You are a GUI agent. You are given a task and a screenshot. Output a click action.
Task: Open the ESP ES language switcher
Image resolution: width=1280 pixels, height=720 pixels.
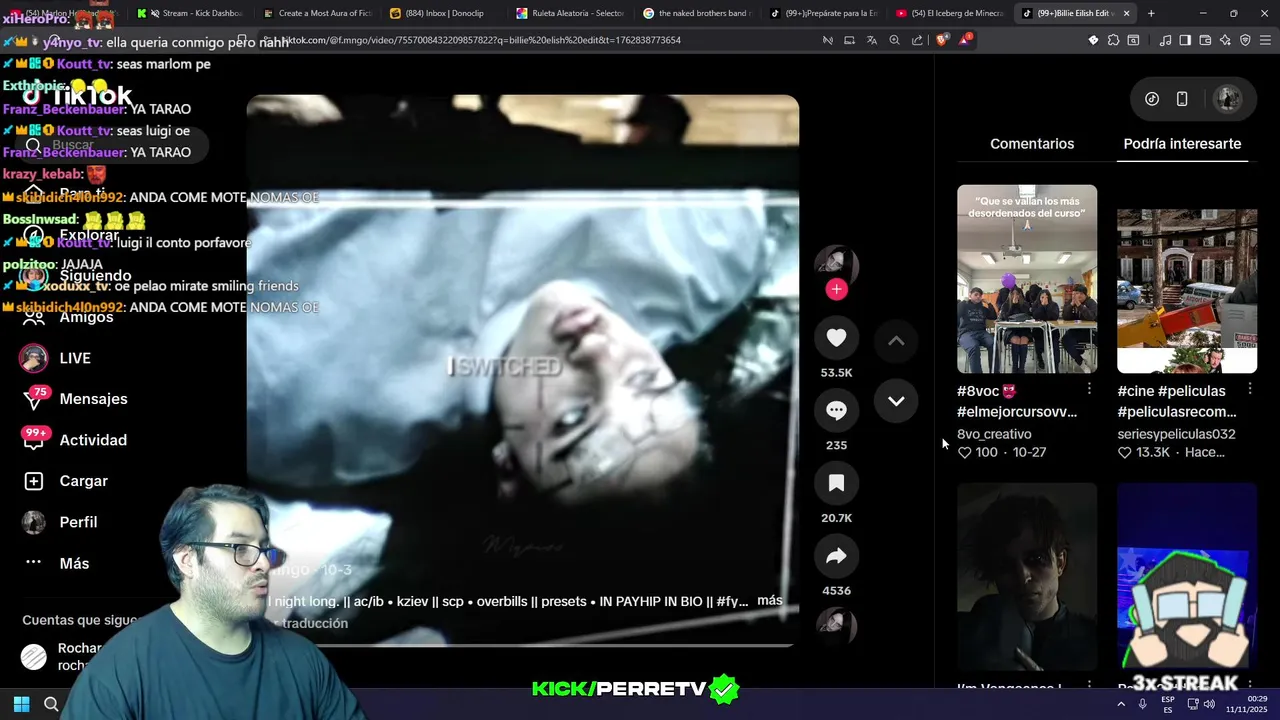click(x=1167, y=704)
